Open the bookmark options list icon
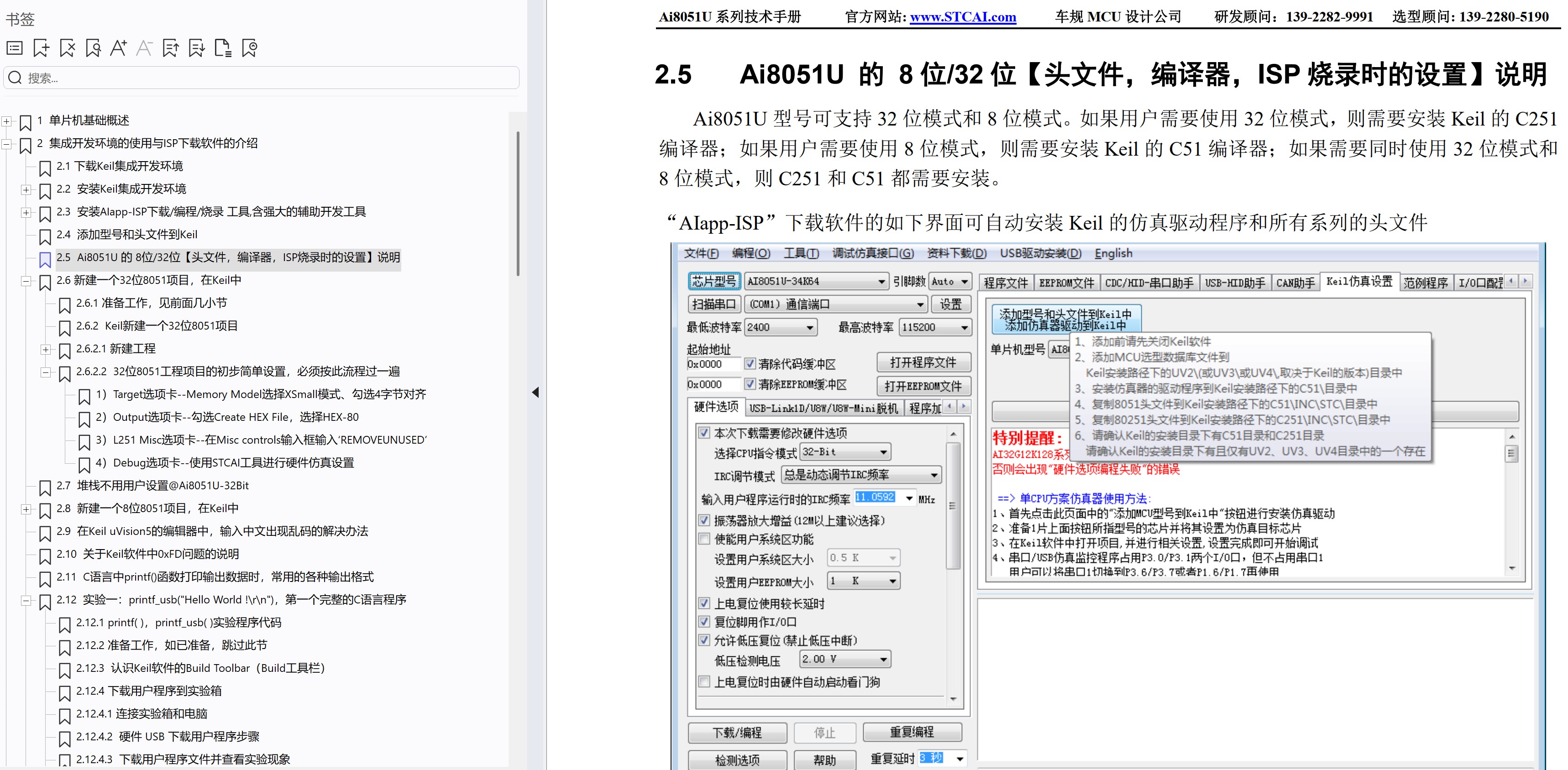 click(x=15, y=47)
